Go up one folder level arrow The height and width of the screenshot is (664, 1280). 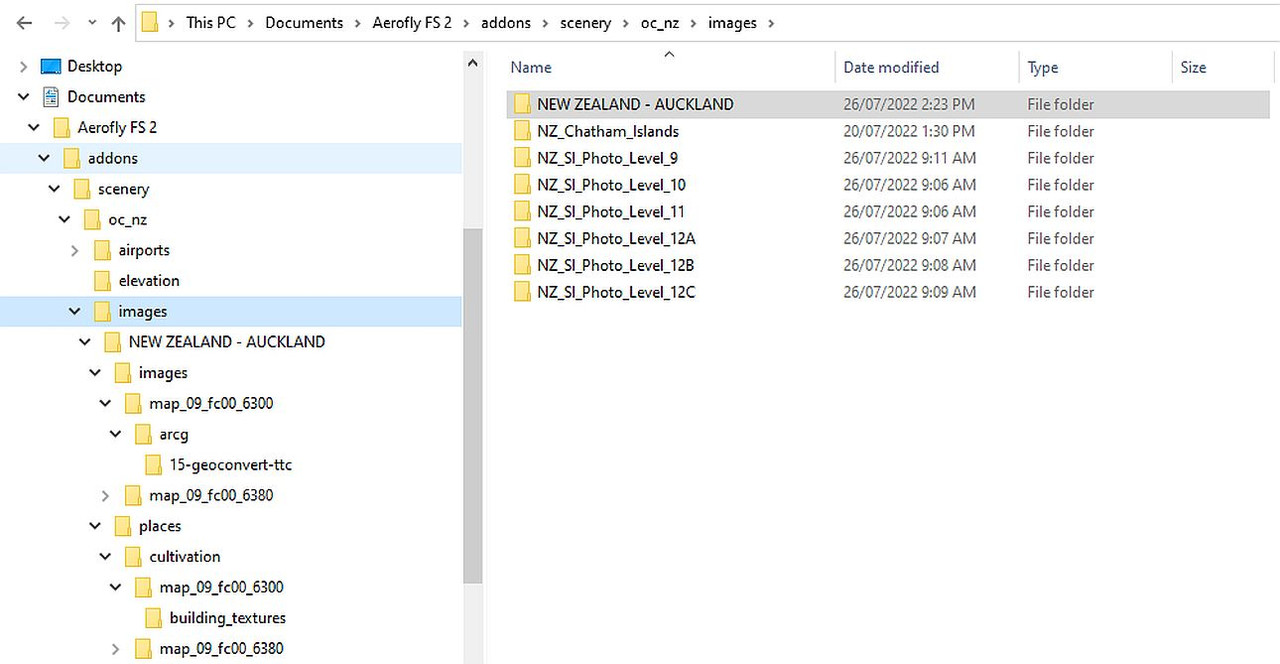click(118, 23)
